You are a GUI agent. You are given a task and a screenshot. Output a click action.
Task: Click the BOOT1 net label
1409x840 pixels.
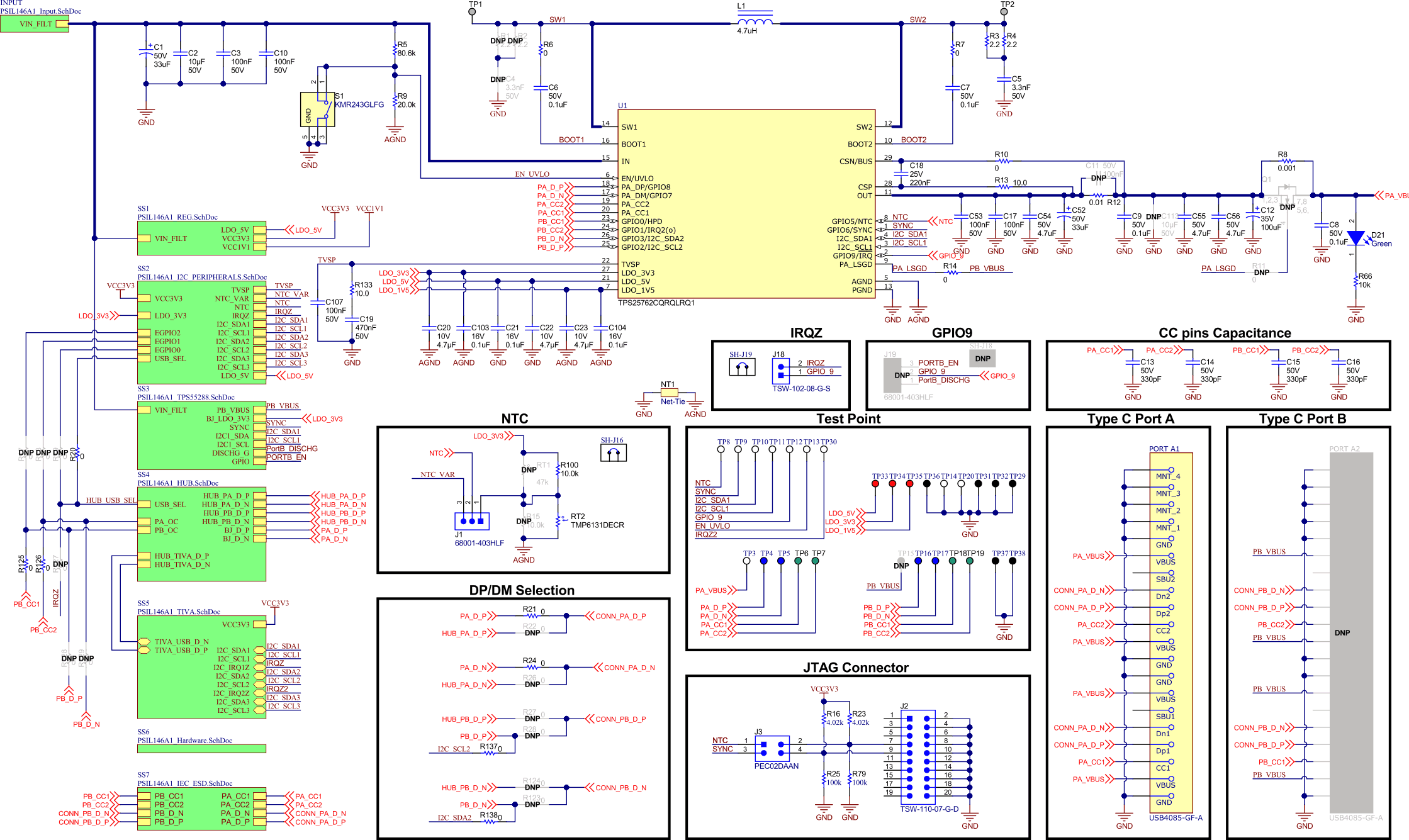(571, 140)
